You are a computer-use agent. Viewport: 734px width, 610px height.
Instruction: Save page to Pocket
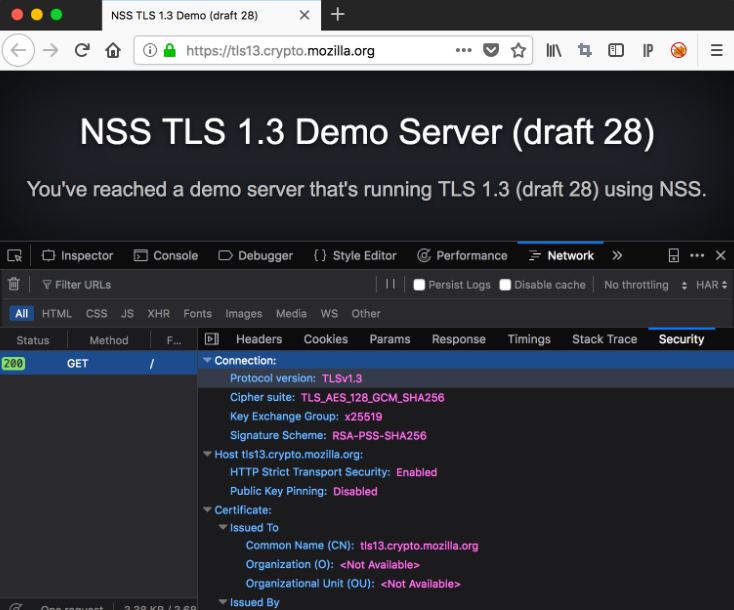(491, 50)
